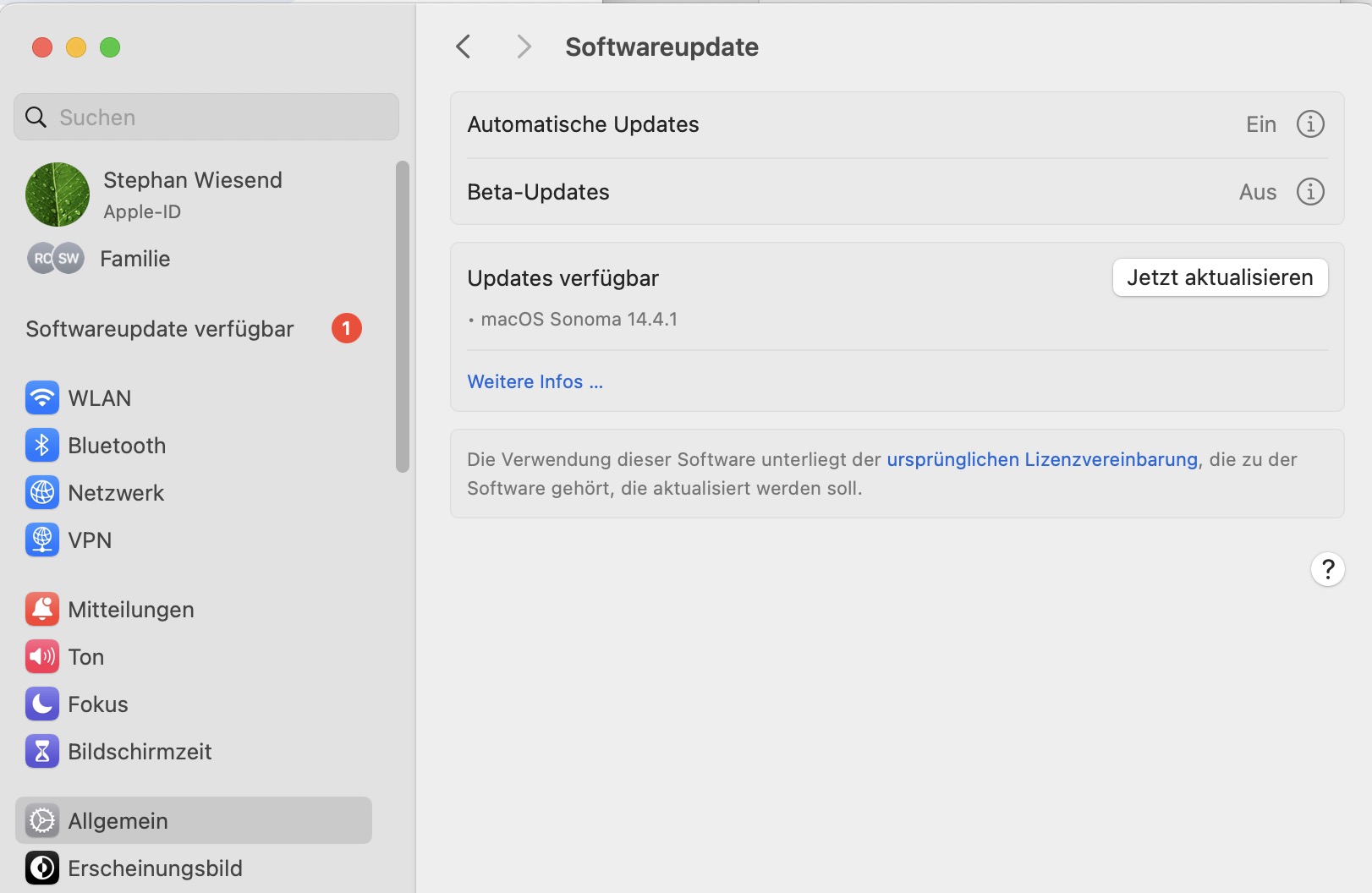Click the Beta-Updates label
Screen dimensions: 1372x893
tap(538, 192)
